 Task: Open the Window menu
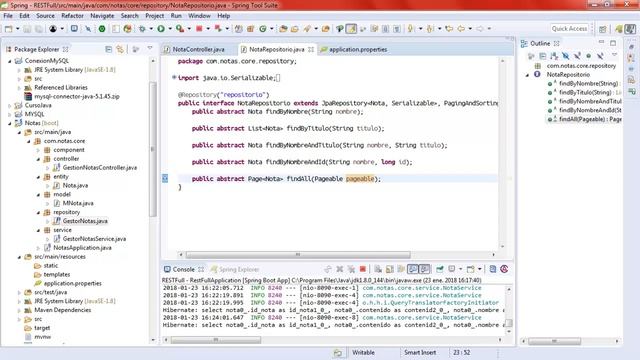pyautogui.click(x=199, y=16)
